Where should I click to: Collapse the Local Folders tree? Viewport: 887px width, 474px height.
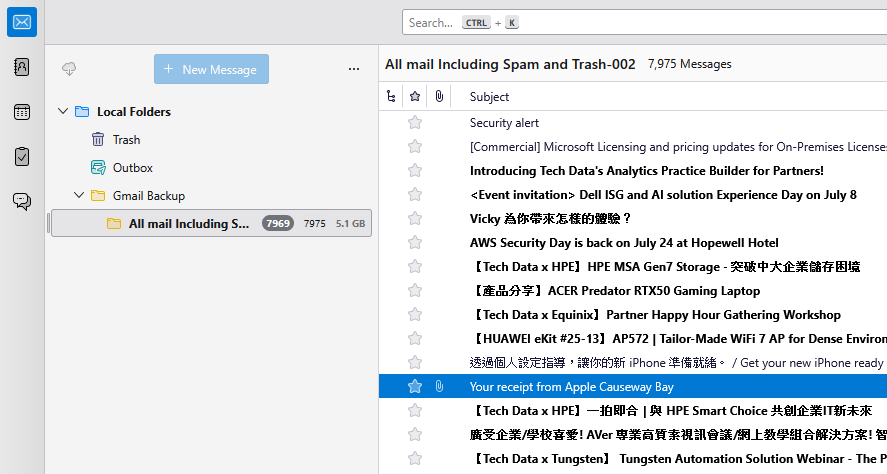pyautogui.click(x=63, y=111)
